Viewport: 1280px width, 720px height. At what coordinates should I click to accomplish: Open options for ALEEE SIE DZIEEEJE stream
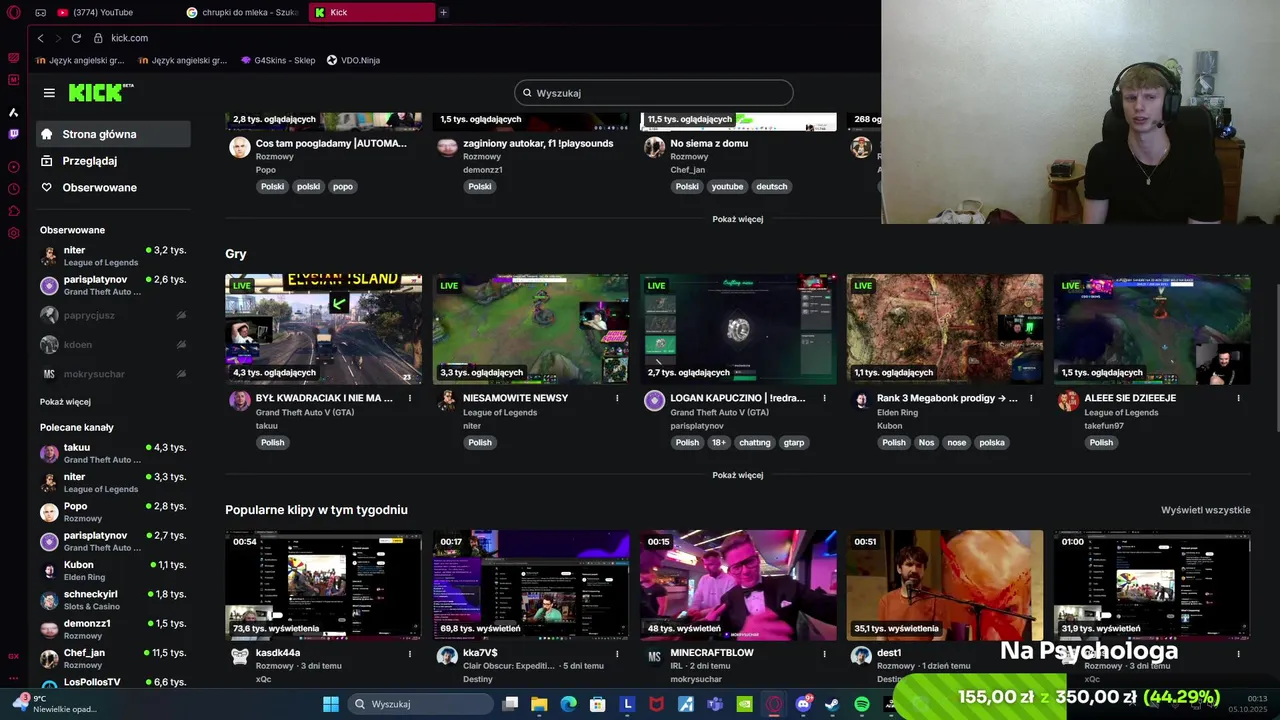pos(1238,398)
